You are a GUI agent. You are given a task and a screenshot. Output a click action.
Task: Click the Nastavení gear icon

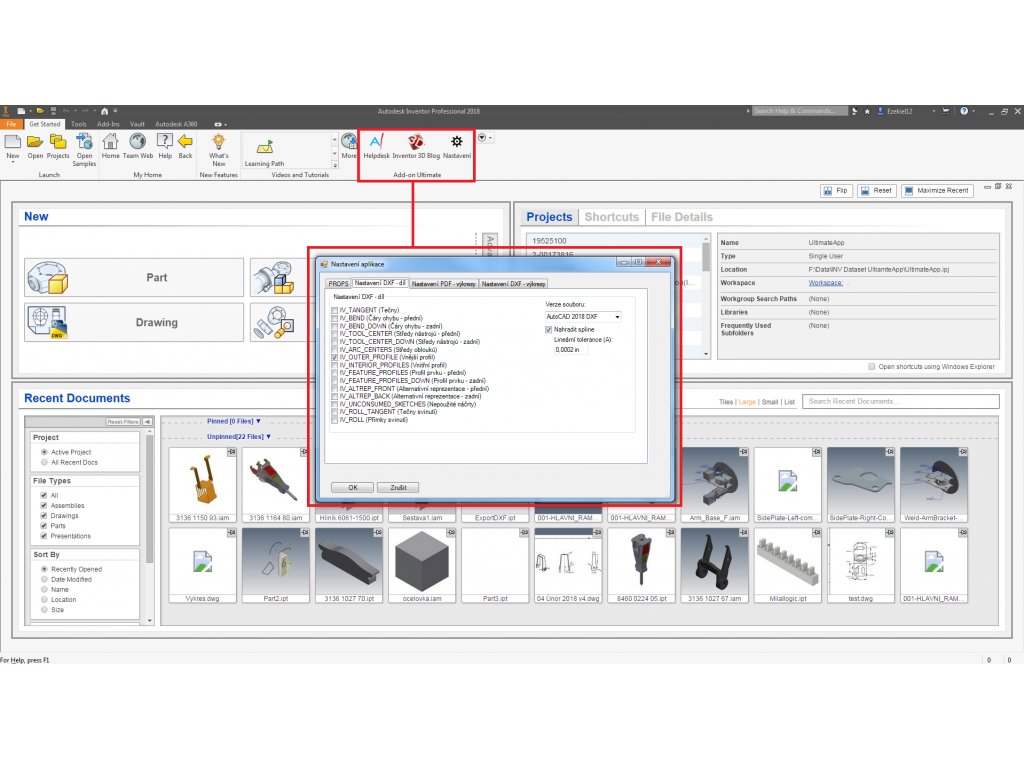[456, 142]
